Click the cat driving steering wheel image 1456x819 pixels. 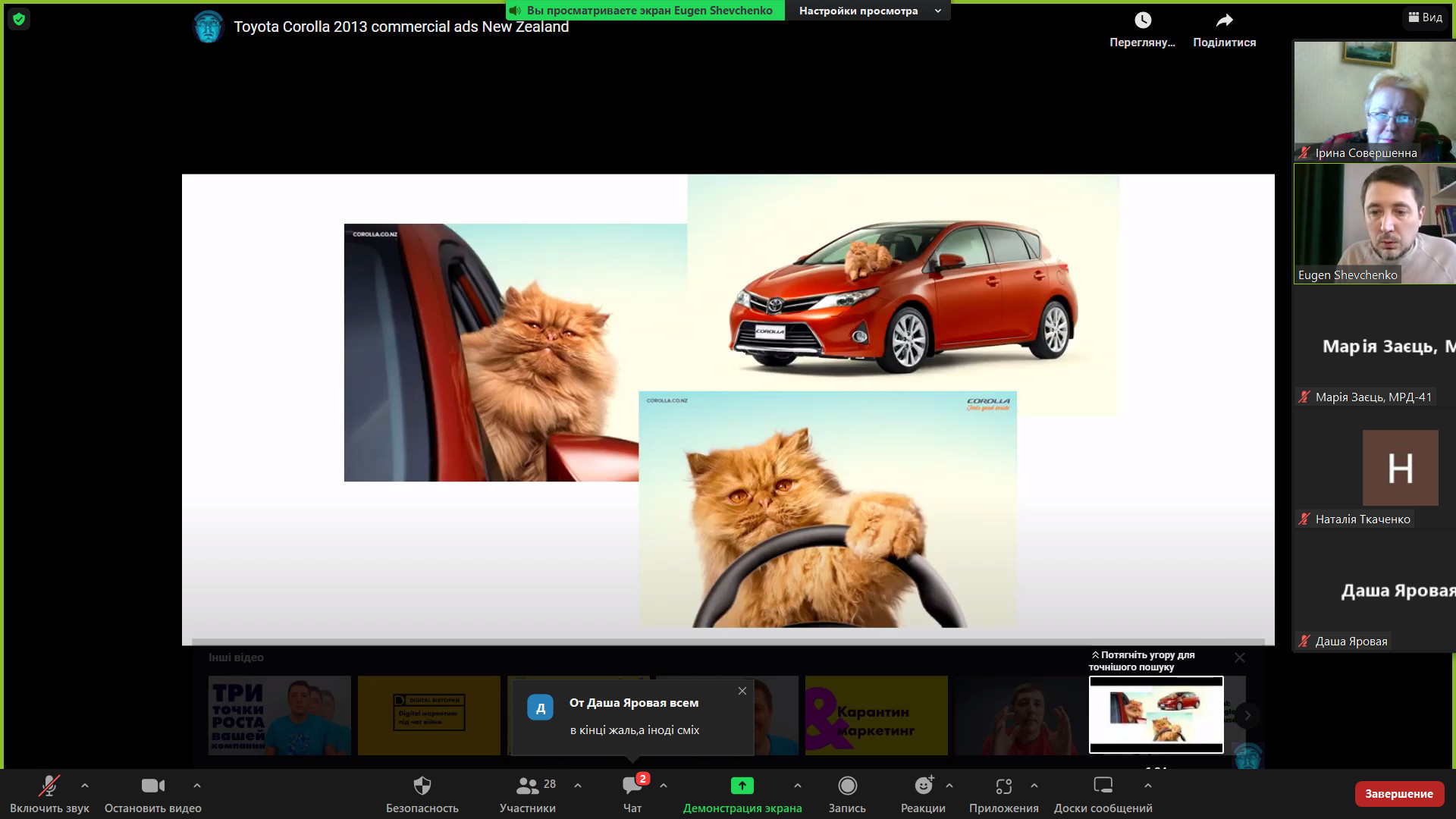(x=827, y=509)
